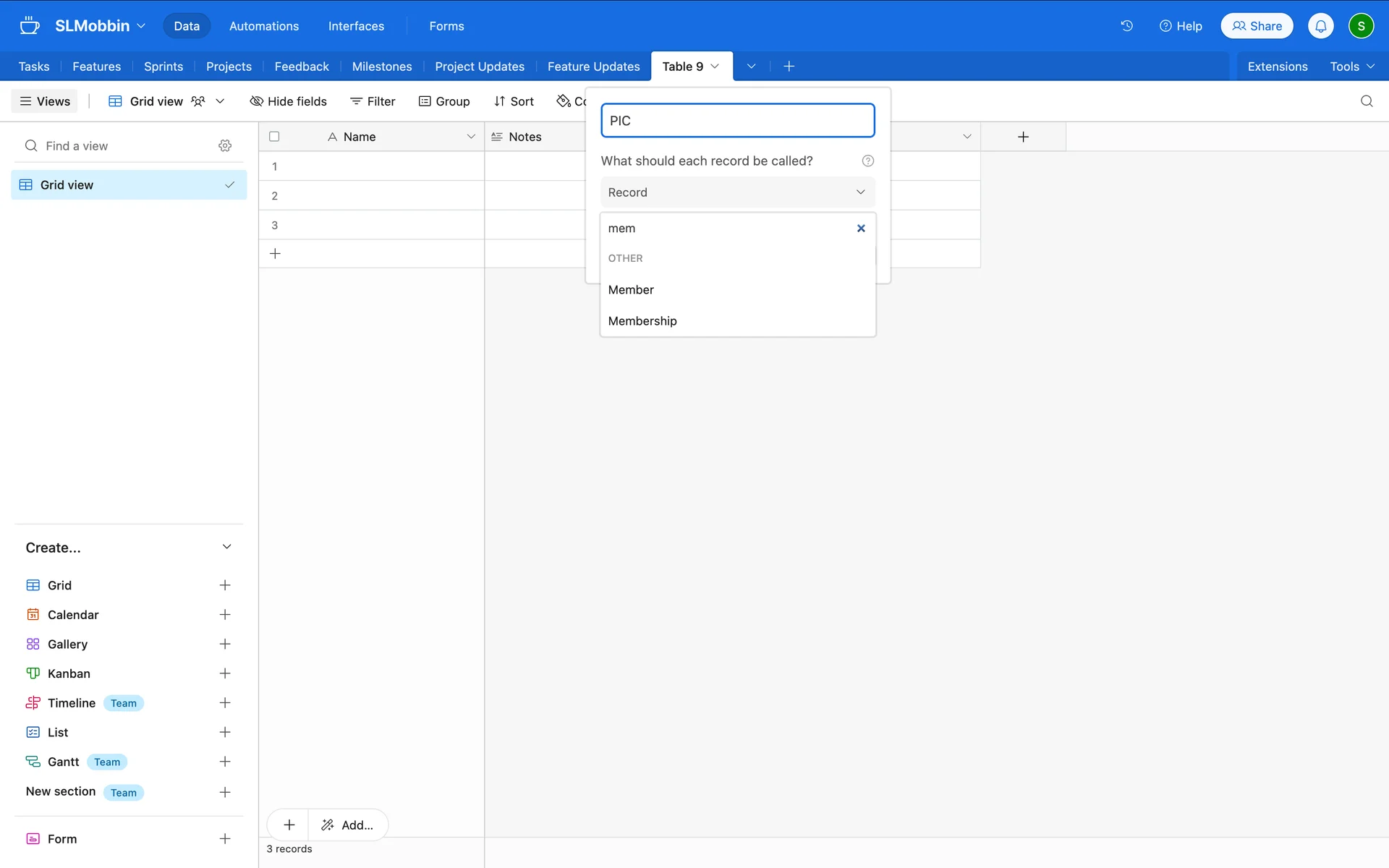
Task: Clear the mem search with the X icon
Action: (x=861, y=229)
